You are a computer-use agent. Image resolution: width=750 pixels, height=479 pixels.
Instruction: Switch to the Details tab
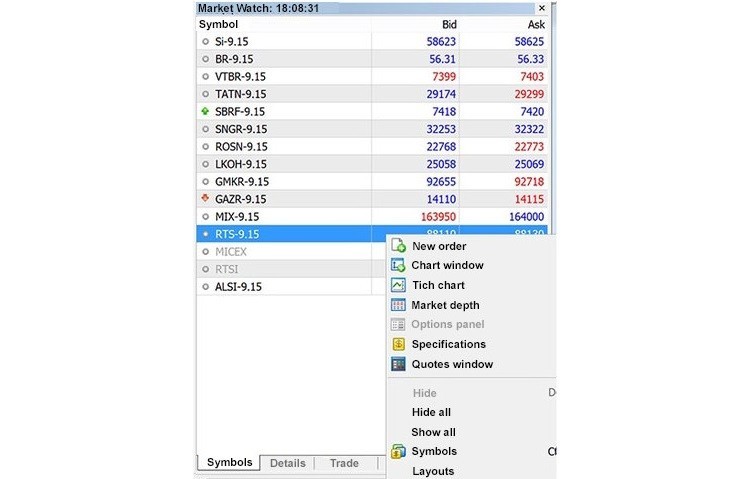pos(287,463)
